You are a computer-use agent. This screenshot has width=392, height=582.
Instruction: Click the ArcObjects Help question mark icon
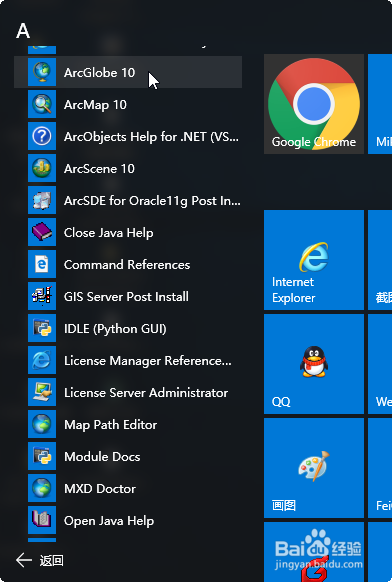point(42,136)
